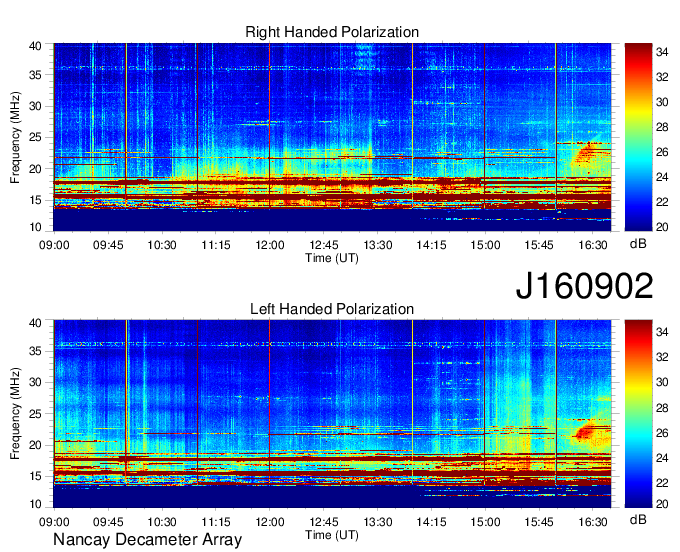Viewport: 680px width, 552px height.
Task: Click the dB unit label of Left Handed colorbar
Action: (638, 519)
